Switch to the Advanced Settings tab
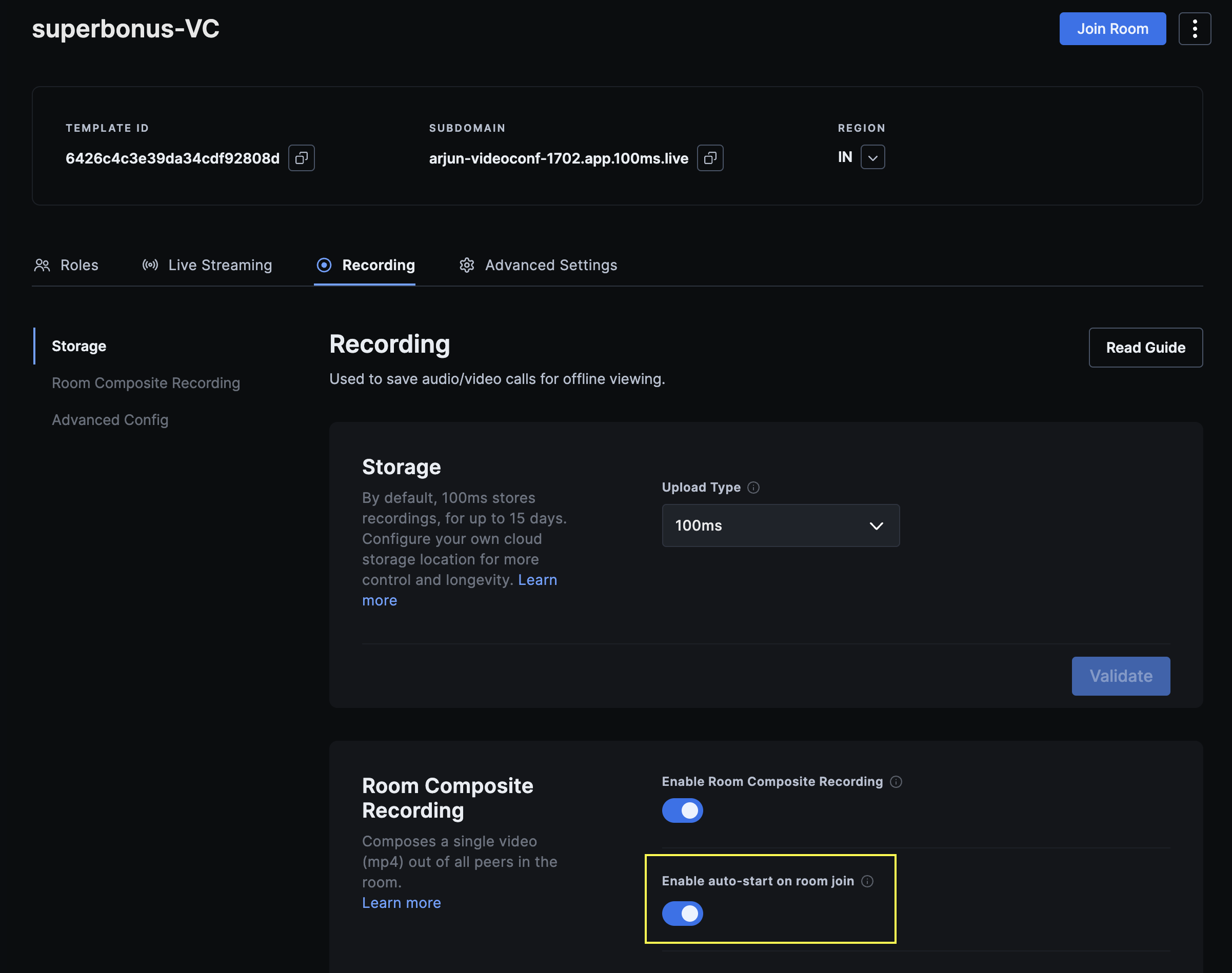This screenshot has height=973, width=1232. pyautogui.click(x=550, y=265)
